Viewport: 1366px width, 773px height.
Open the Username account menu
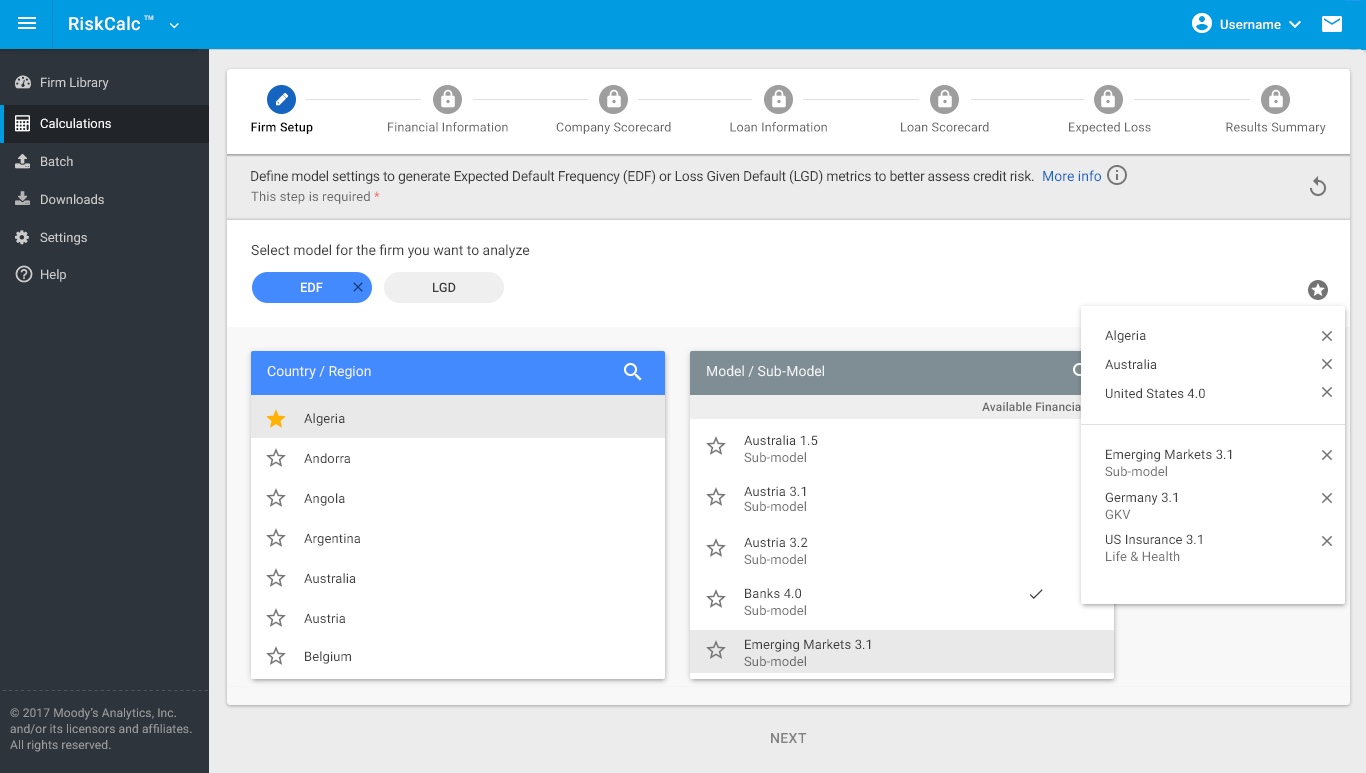1247,24
